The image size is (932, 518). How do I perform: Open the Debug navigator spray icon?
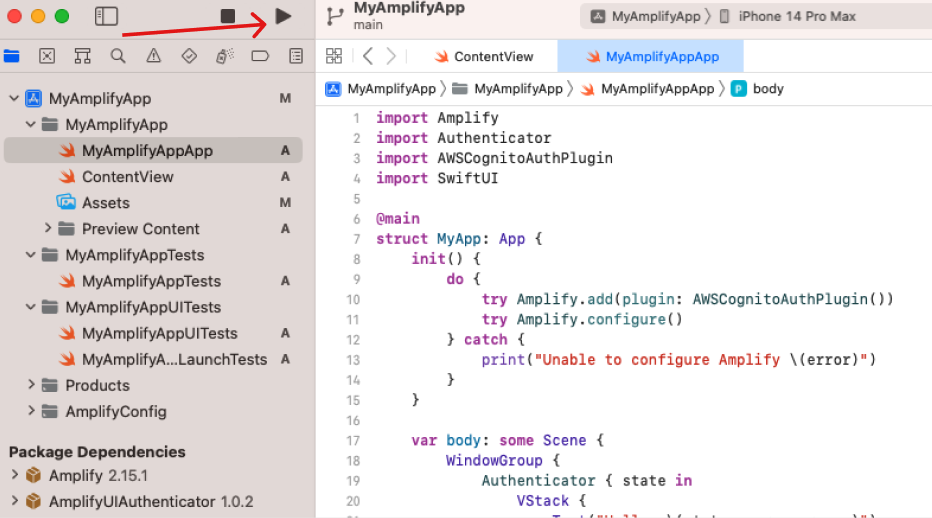click(225, 56)
